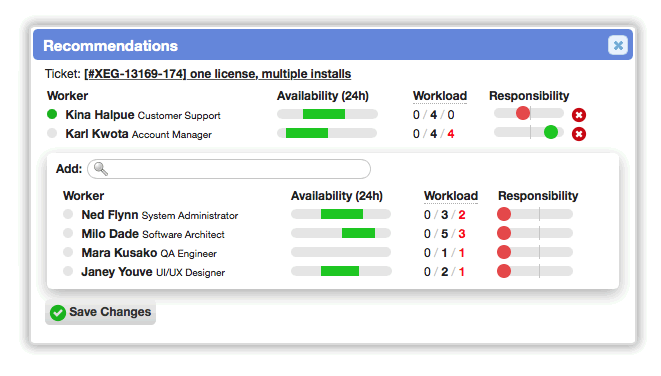Close the Recommendations dialog
This screenshot has height=376, width=661.
[x=618, y=45]
